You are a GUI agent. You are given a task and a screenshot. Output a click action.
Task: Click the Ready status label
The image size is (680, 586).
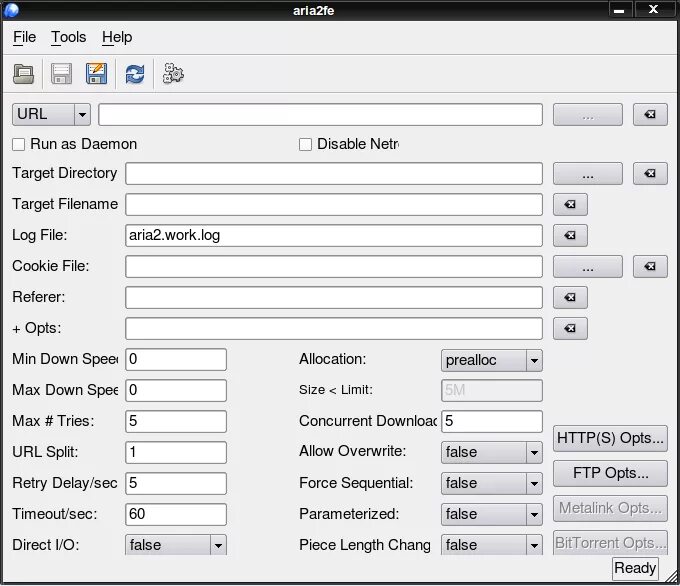pos(635,568)
